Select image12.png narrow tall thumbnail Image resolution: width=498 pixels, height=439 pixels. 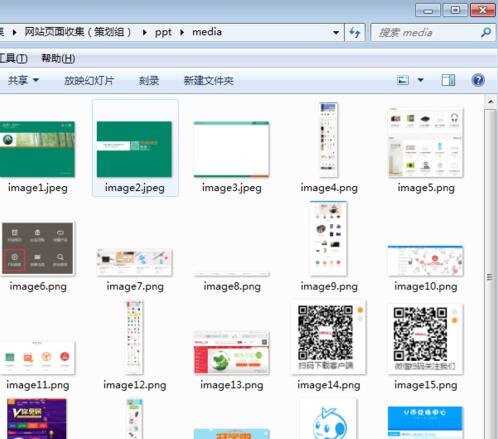(134, 337)
